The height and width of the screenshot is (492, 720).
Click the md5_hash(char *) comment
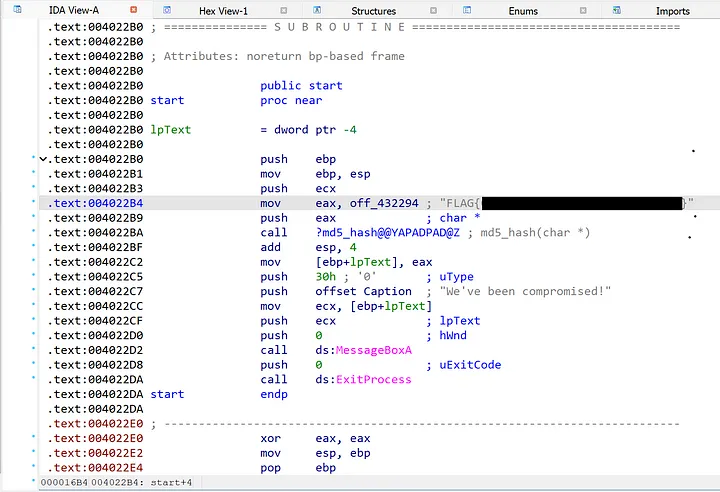pos(535,232)
